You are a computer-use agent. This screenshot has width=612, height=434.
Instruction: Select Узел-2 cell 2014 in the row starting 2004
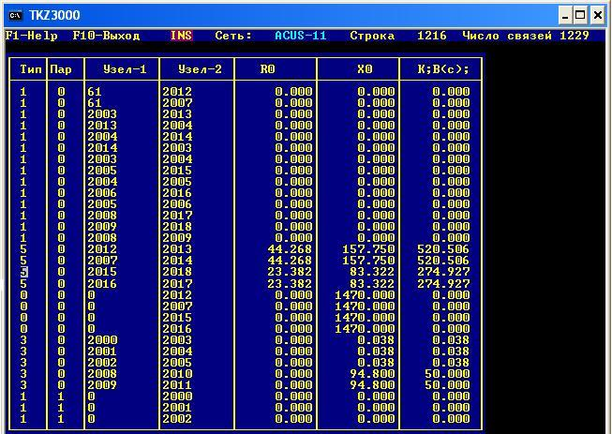coord(177,137)
